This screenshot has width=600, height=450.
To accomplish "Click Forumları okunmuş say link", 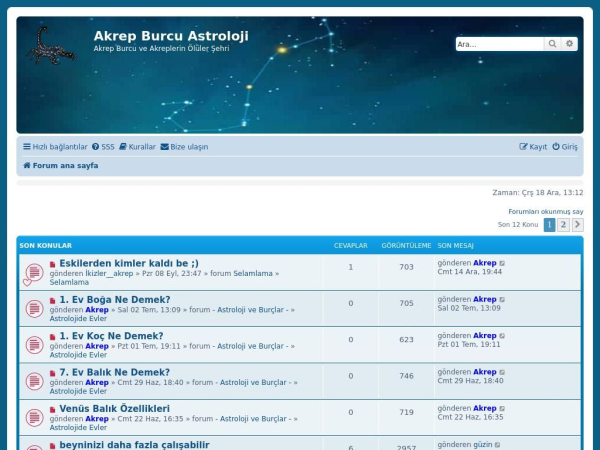I will 546,212.
